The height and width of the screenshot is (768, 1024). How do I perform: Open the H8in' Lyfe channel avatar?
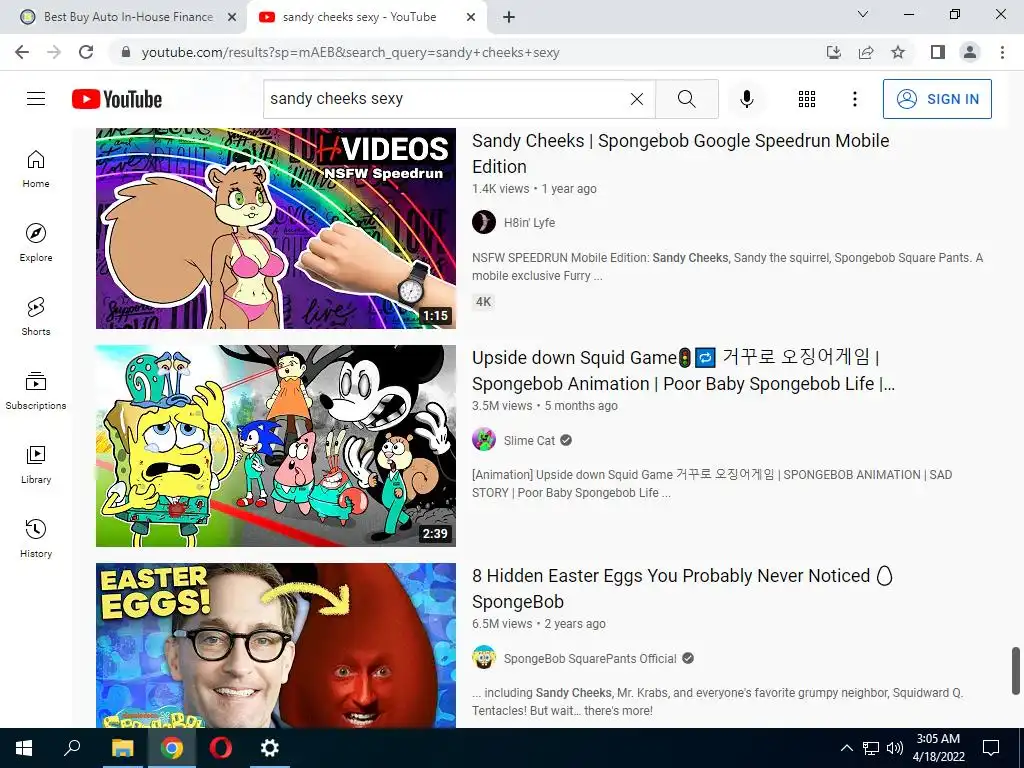[484, 222]
